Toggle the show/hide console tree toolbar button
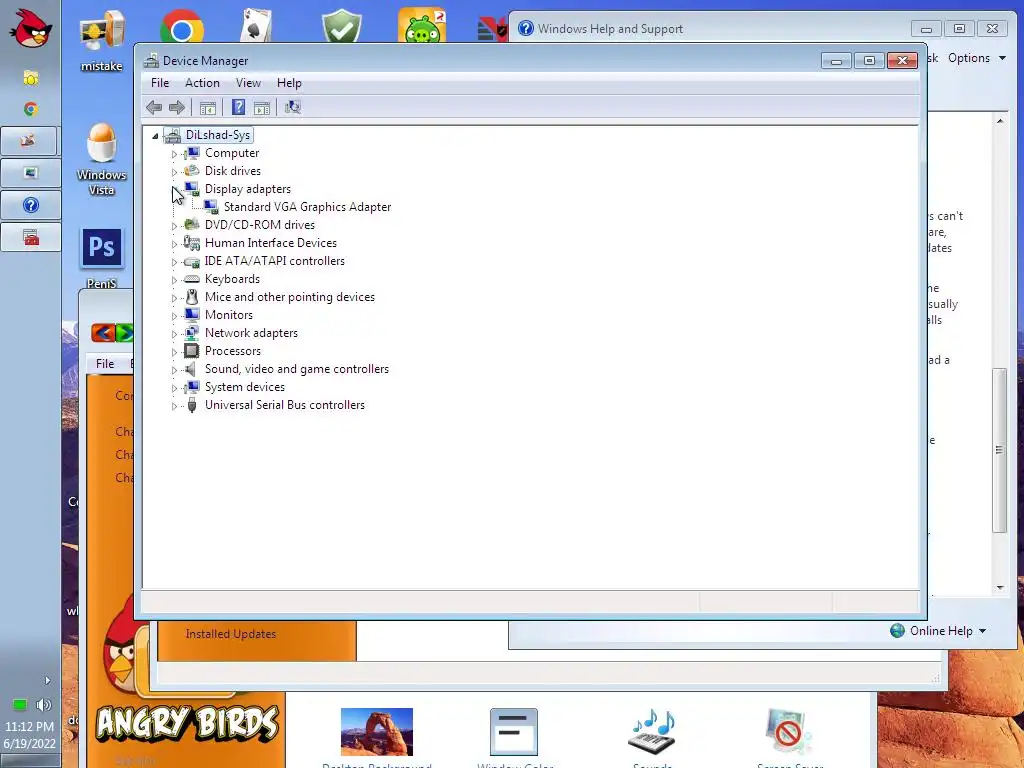This screenshot has height=768, width=1024. click(208, 108)
